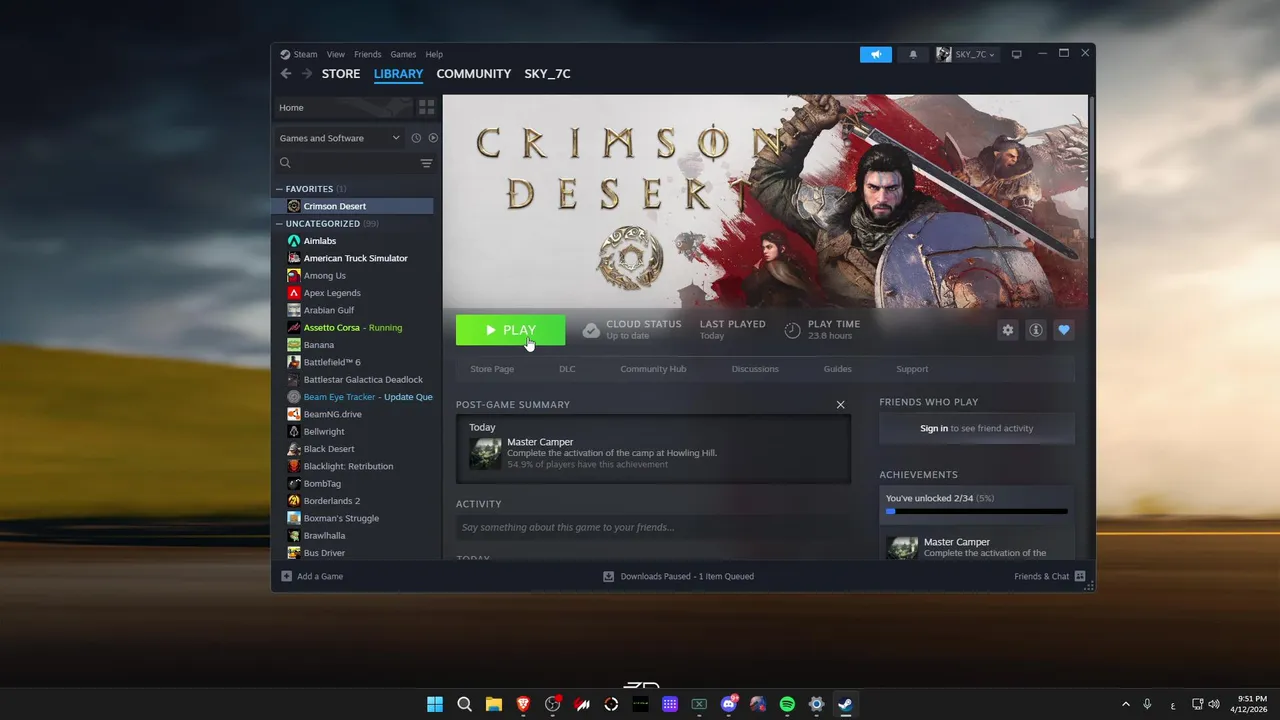
Task: Click the Cloud Status icon
Action: [591, 330]
